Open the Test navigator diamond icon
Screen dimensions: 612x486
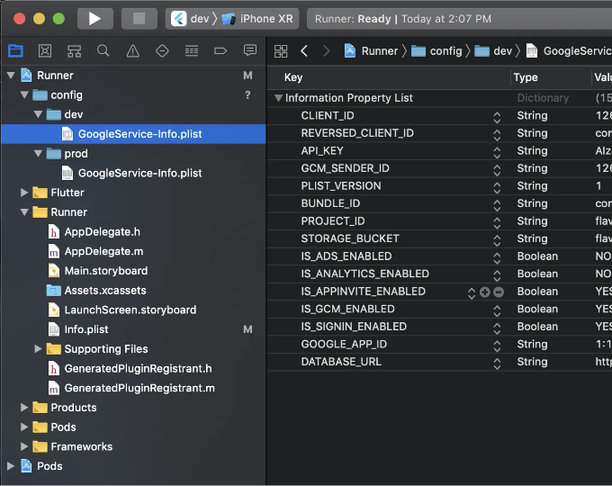click(162, 51)
